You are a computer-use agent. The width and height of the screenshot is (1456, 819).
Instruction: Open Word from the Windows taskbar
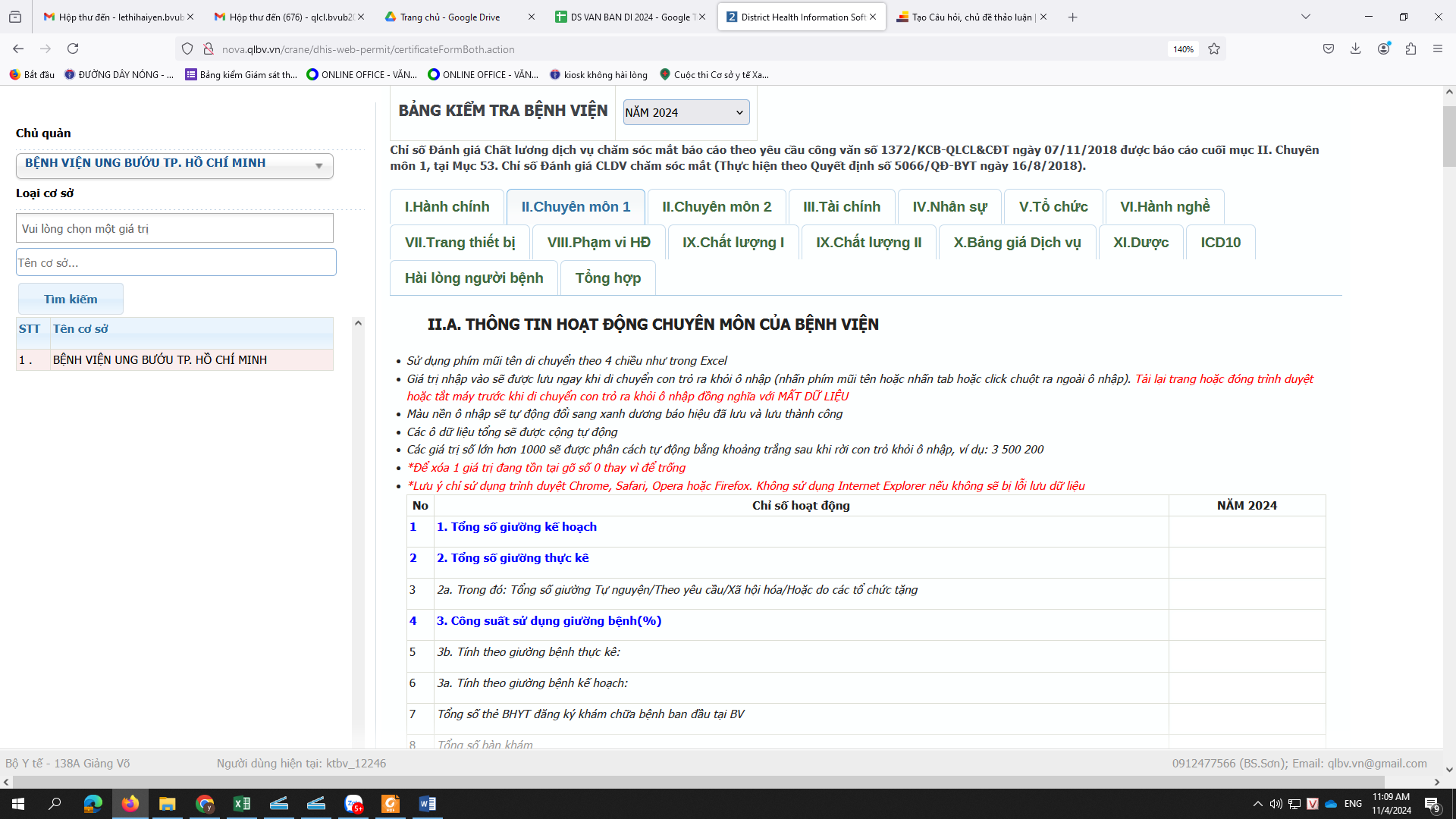(x=427, y=804)
